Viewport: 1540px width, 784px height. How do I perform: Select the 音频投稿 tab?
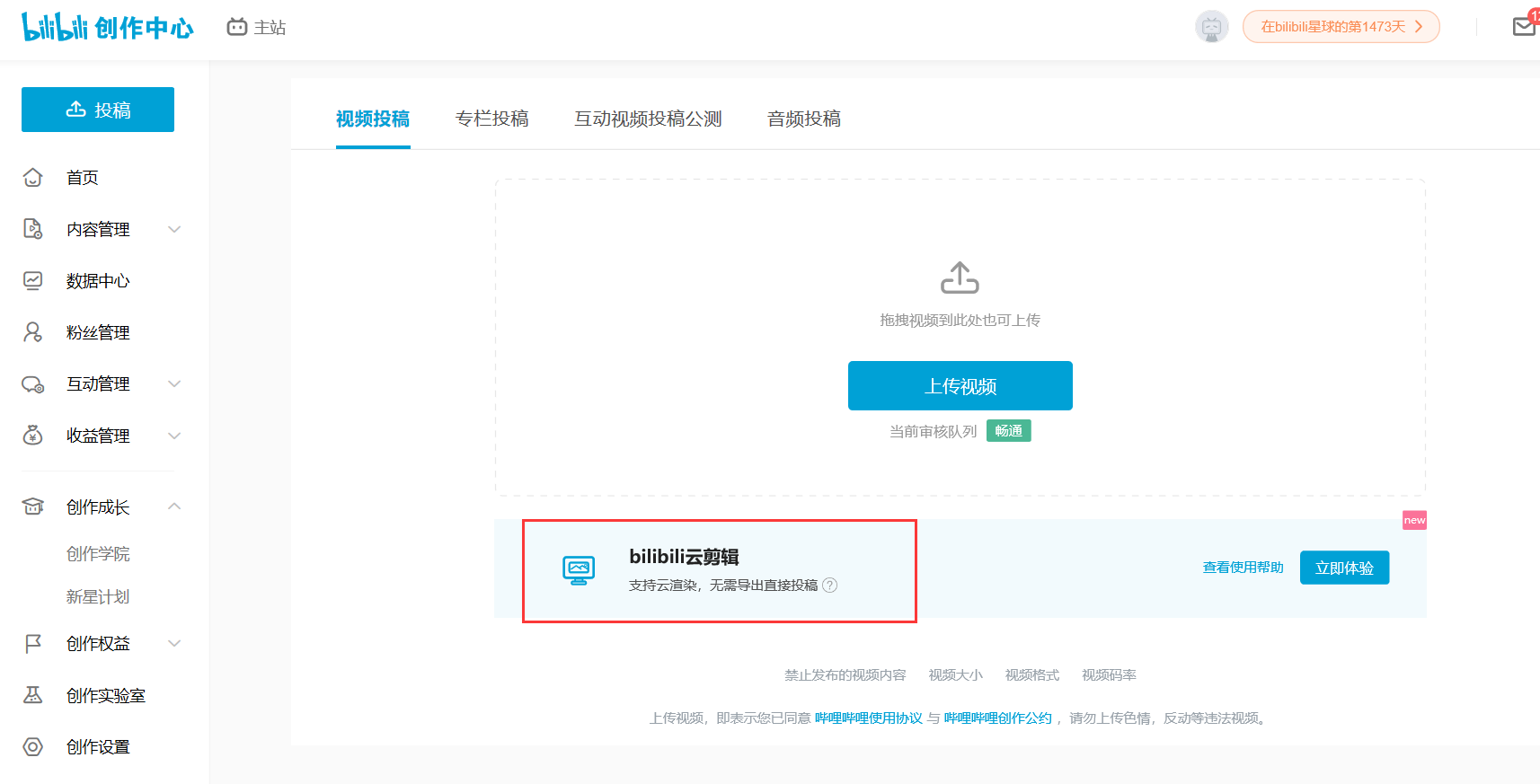point(804,119)
